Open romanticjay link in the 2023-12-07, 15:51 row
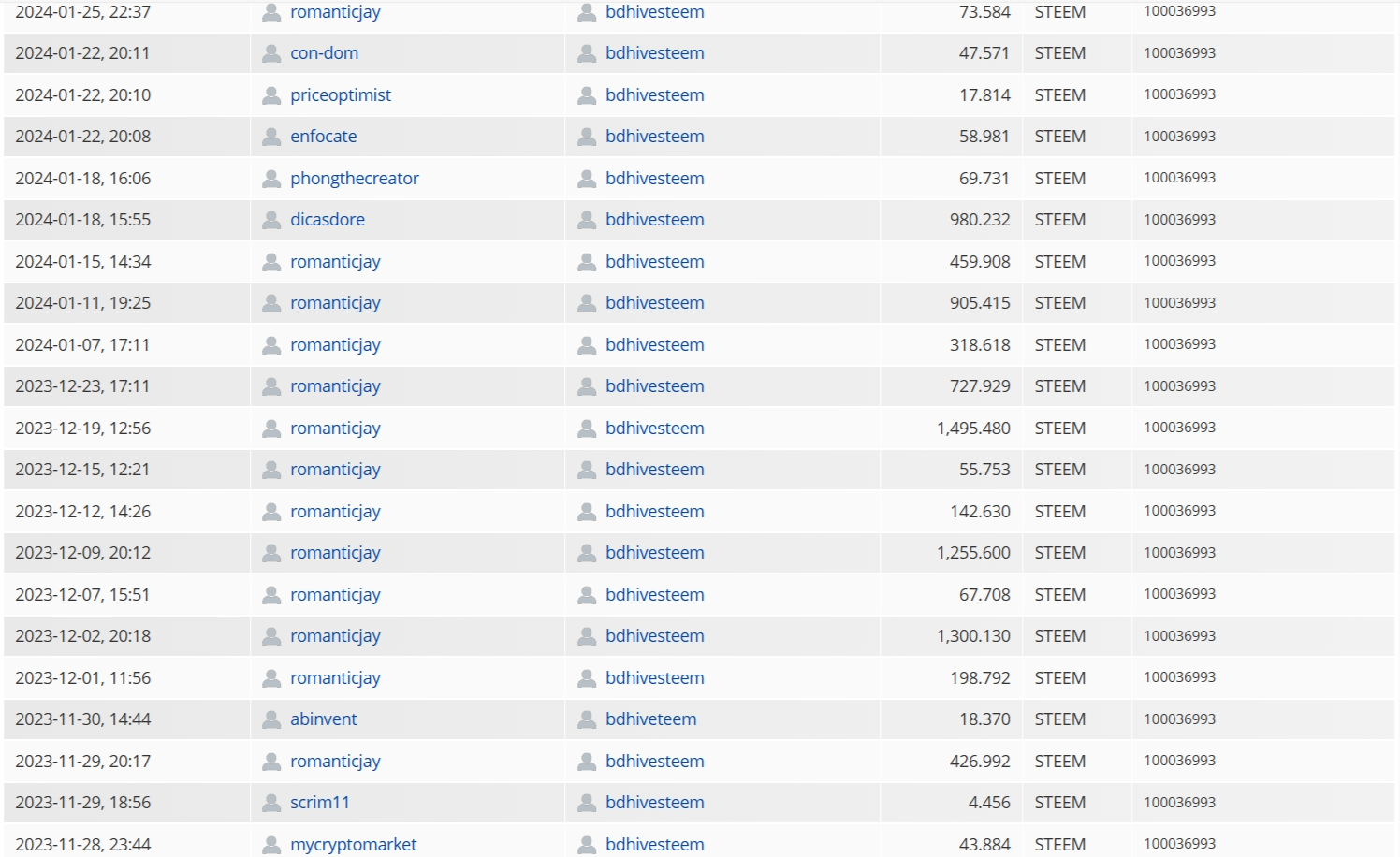 coord(335,595)
